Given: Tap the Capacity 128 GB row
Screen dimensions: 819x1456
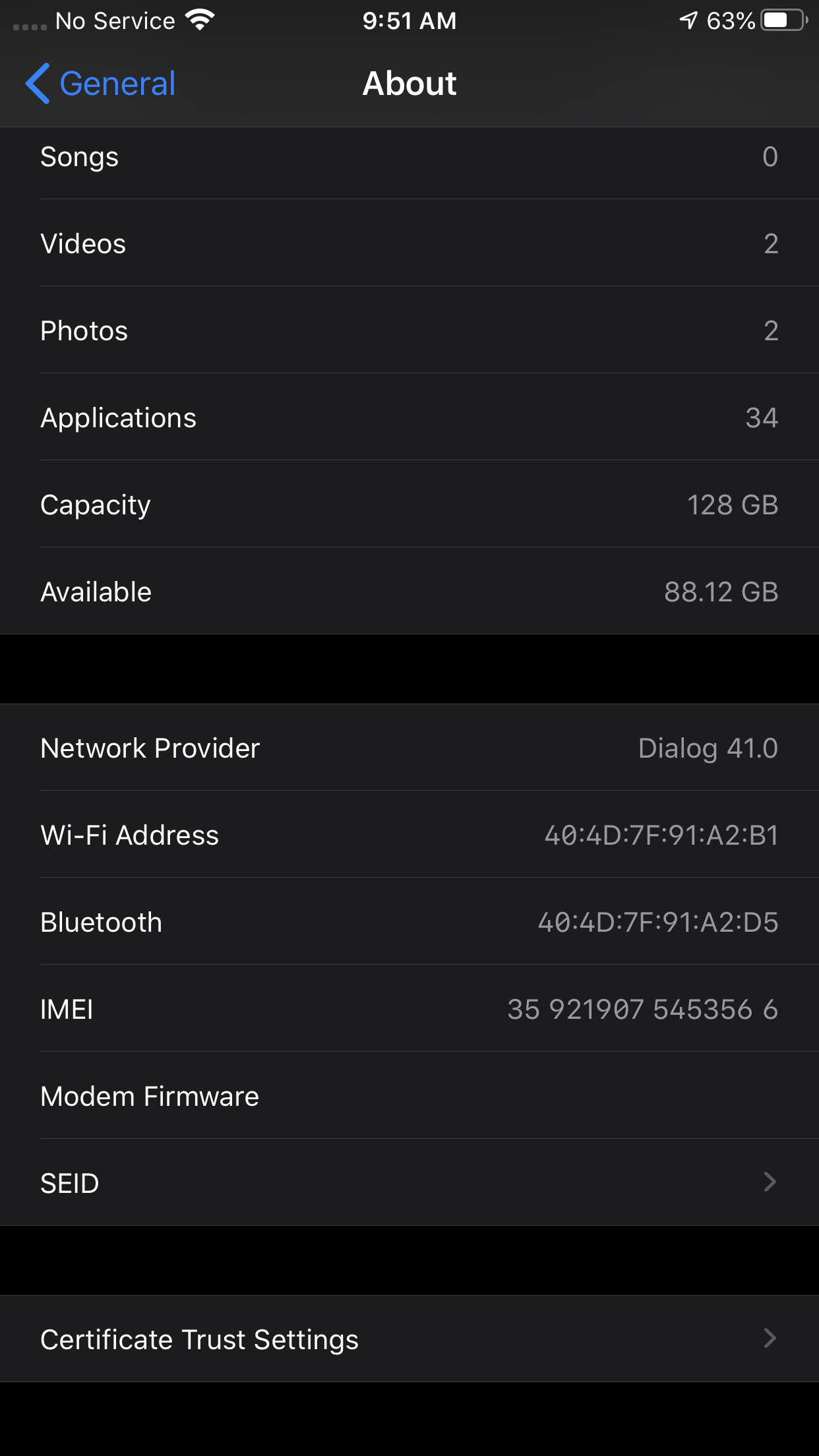Looking at the screenshot, I should coord(409,504).
